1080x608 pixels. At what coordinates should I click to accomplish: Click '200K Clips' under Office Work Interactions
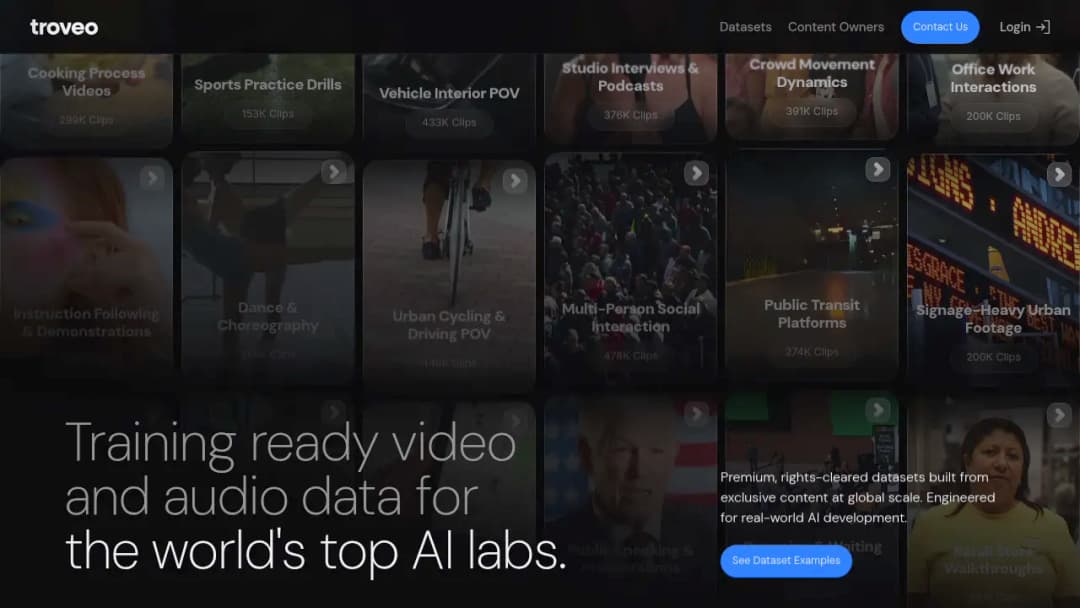point(993,116)
